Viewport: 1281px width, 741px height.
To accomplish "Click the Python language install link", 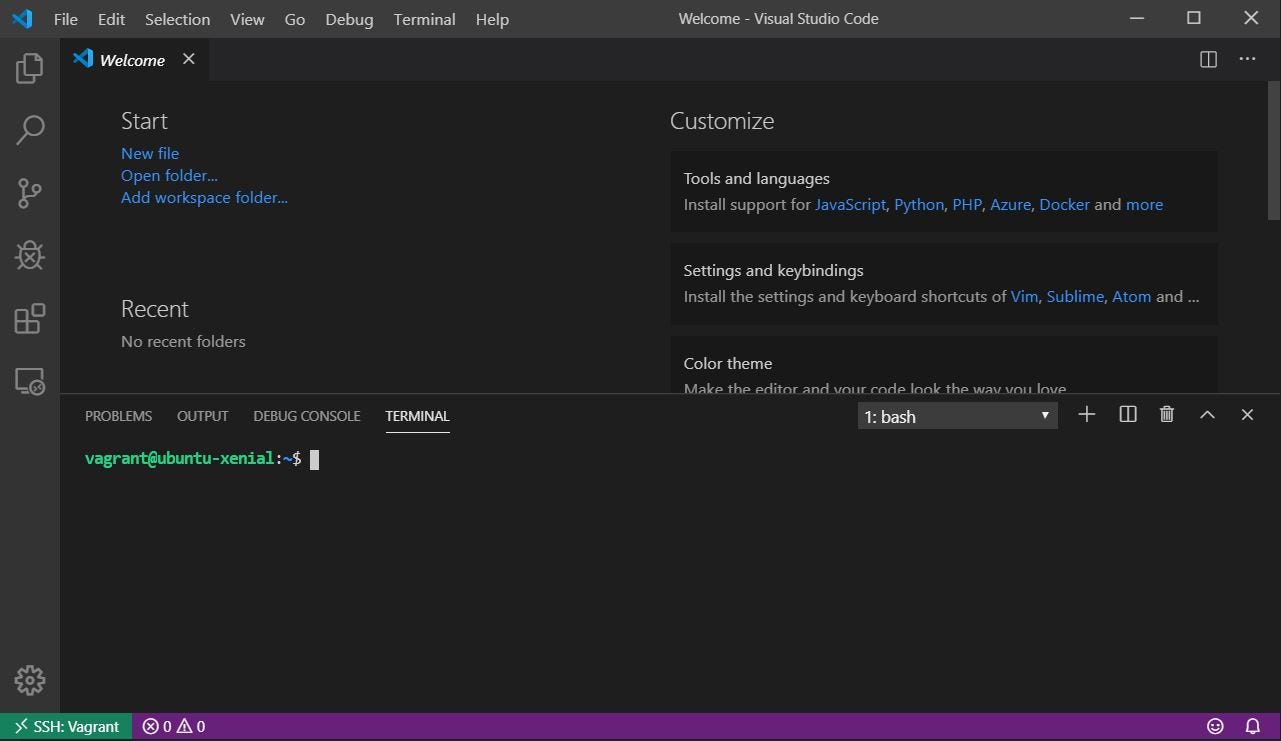I will [x=918, y=204].
